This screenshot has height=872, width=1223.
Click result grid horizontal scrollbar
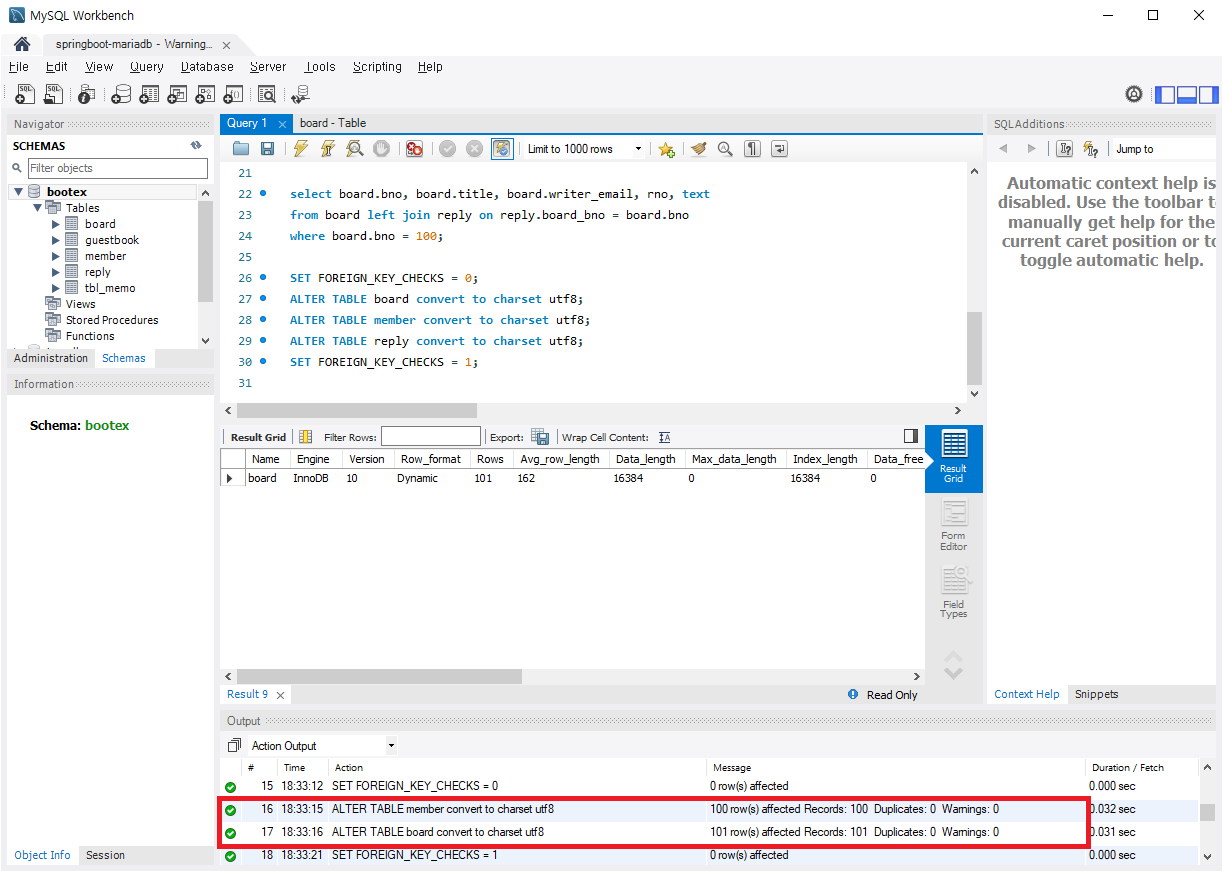click(x=379, y=677)
